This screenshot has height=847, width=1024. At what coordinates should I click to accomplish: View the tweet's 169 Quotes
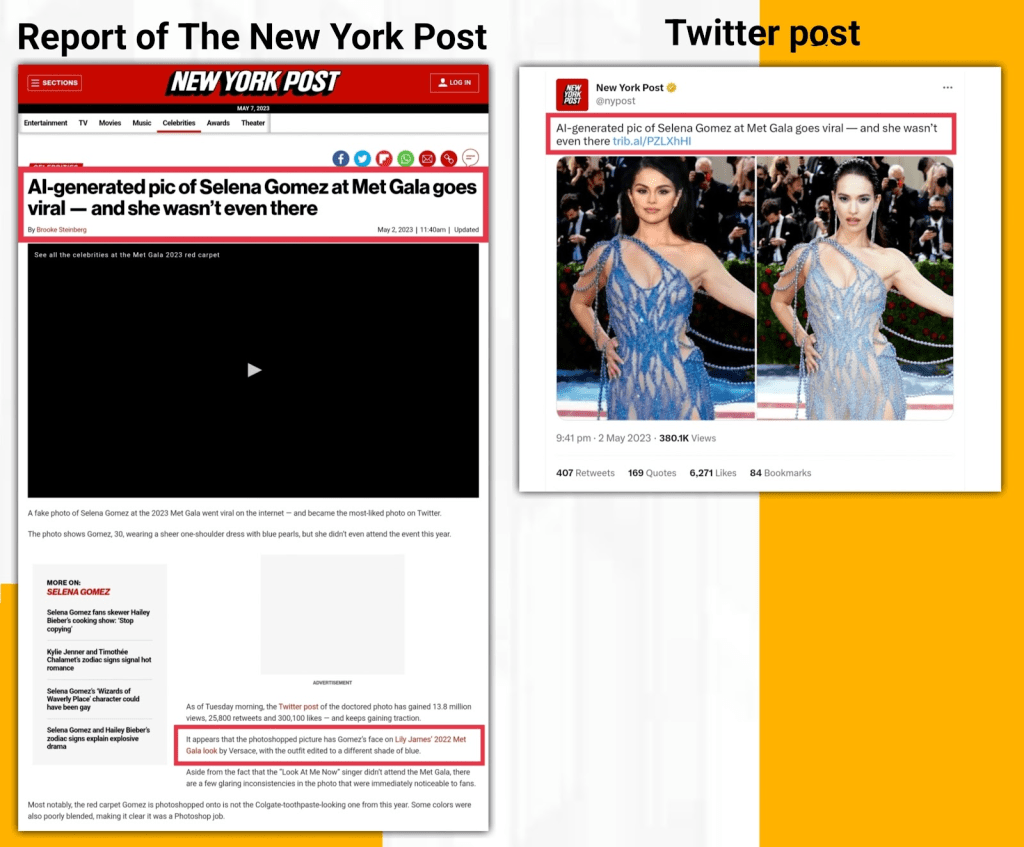tap(652, 473)
